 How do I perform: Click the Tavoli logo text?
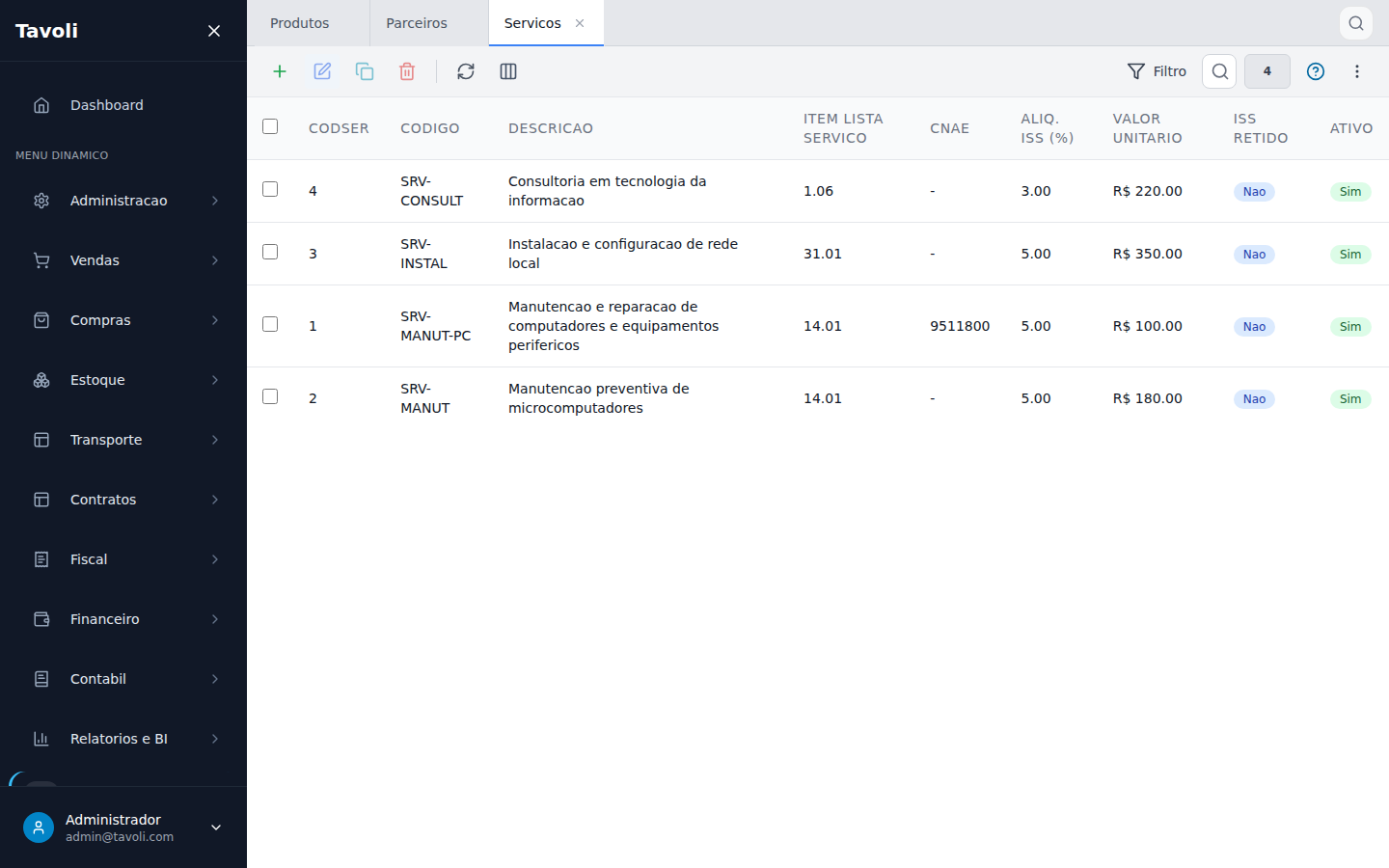(x=46, y=31)
